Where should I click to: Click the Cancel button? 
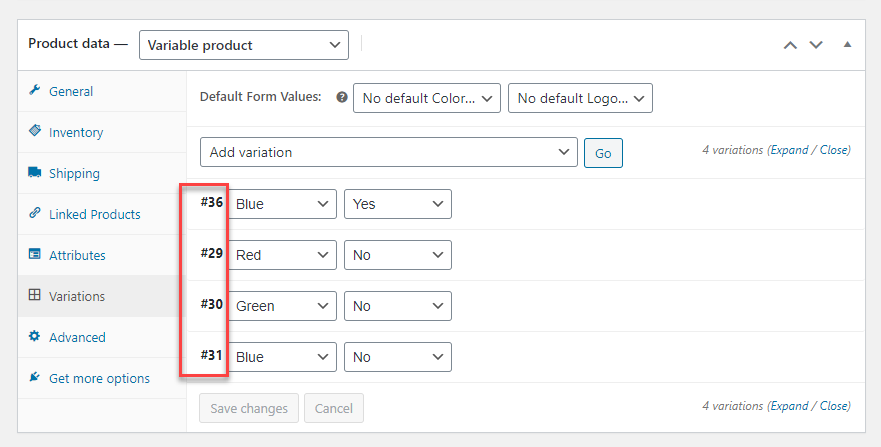pyautogui.click(x=334, y=408)
